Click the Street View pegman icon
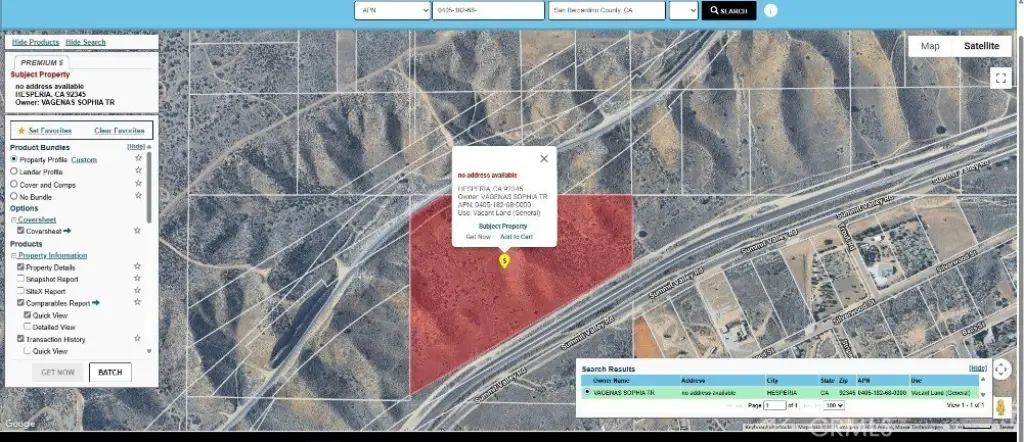The image size is (1024, 442). pyautogui.click(x=1001, y=409)
